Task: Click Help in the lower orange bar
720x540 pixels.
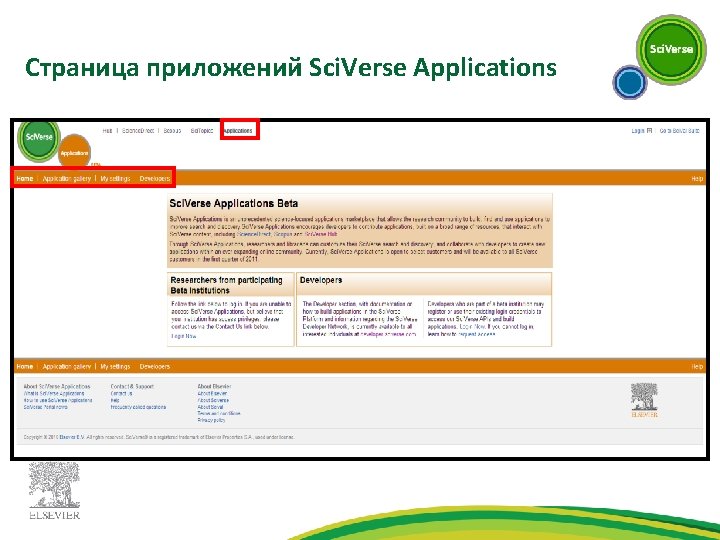Action: [x=697, y=366]
